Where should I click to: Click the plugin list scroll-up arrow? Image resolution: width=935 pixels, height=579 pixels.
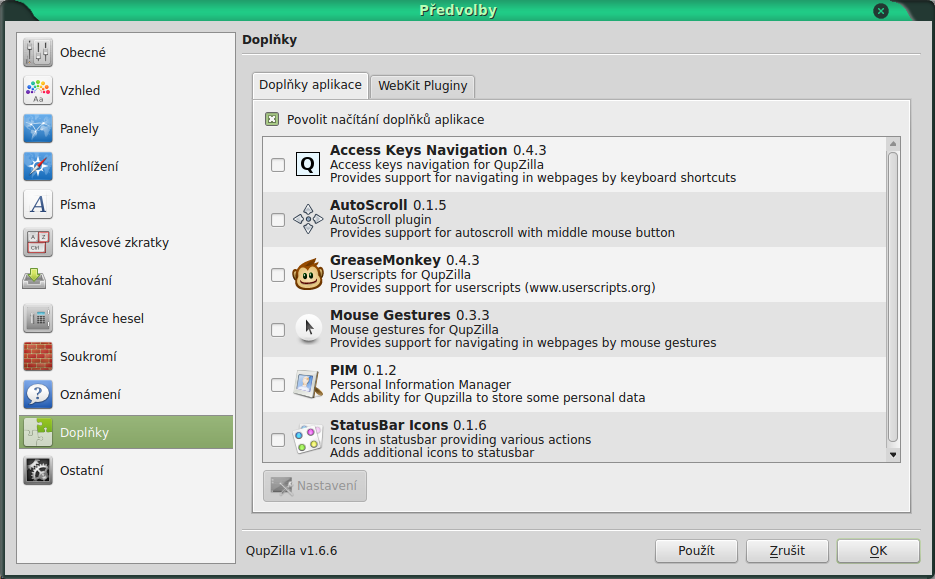893,144
